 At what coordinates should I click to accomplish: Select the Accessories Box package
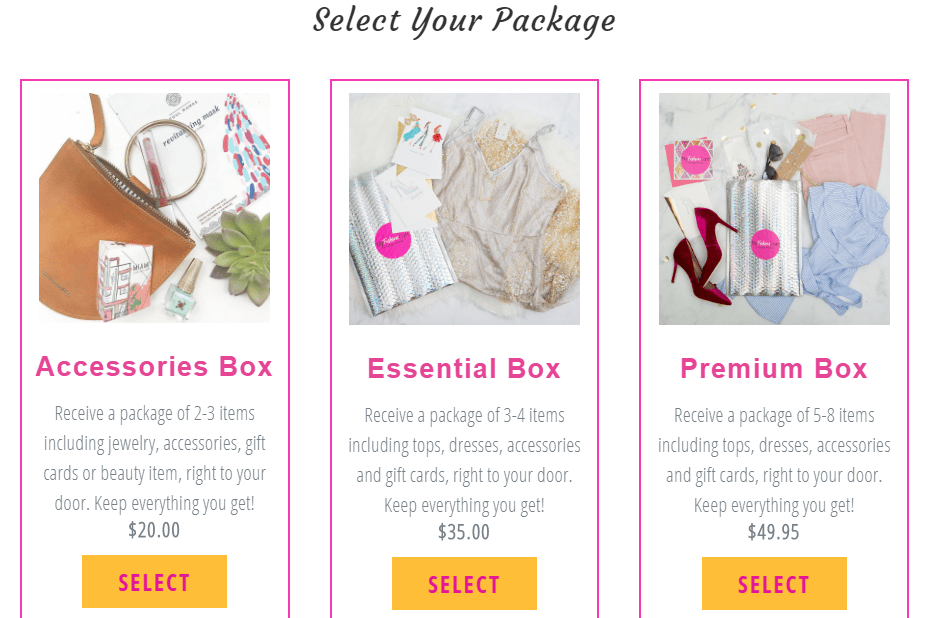coord(154,581)
